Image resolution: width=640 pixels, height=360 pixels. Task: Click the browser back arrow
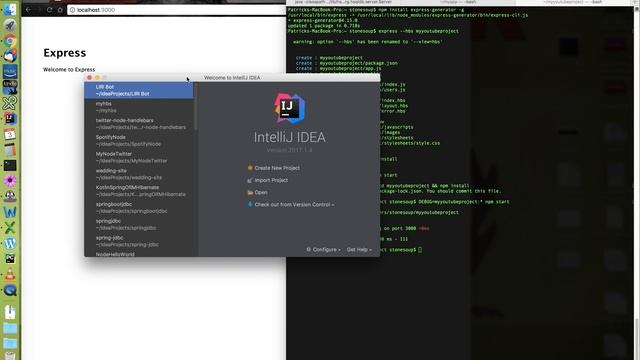click(28, 10)
